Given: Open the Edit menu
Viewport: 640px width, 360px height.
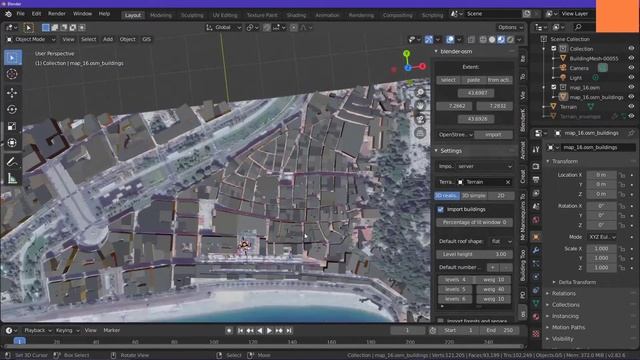Looking at the screenshot, I should pyautogui.click(x=36, y=14).
